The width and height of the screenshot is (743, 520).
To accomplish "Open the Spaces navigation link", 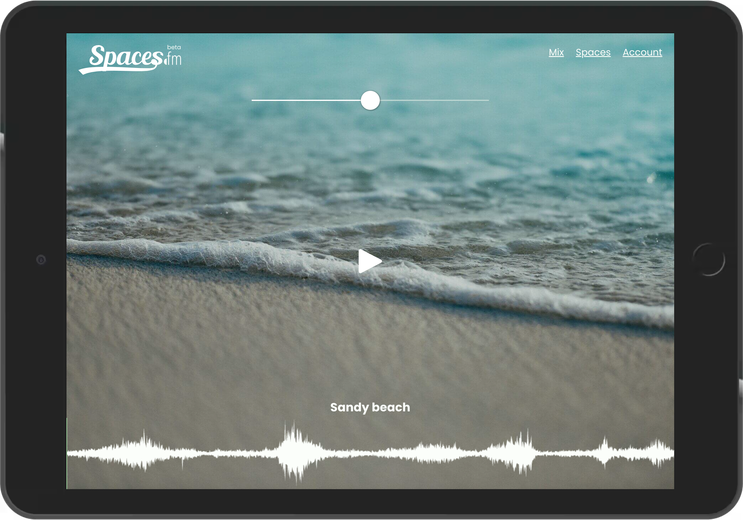I will [593, 53].
